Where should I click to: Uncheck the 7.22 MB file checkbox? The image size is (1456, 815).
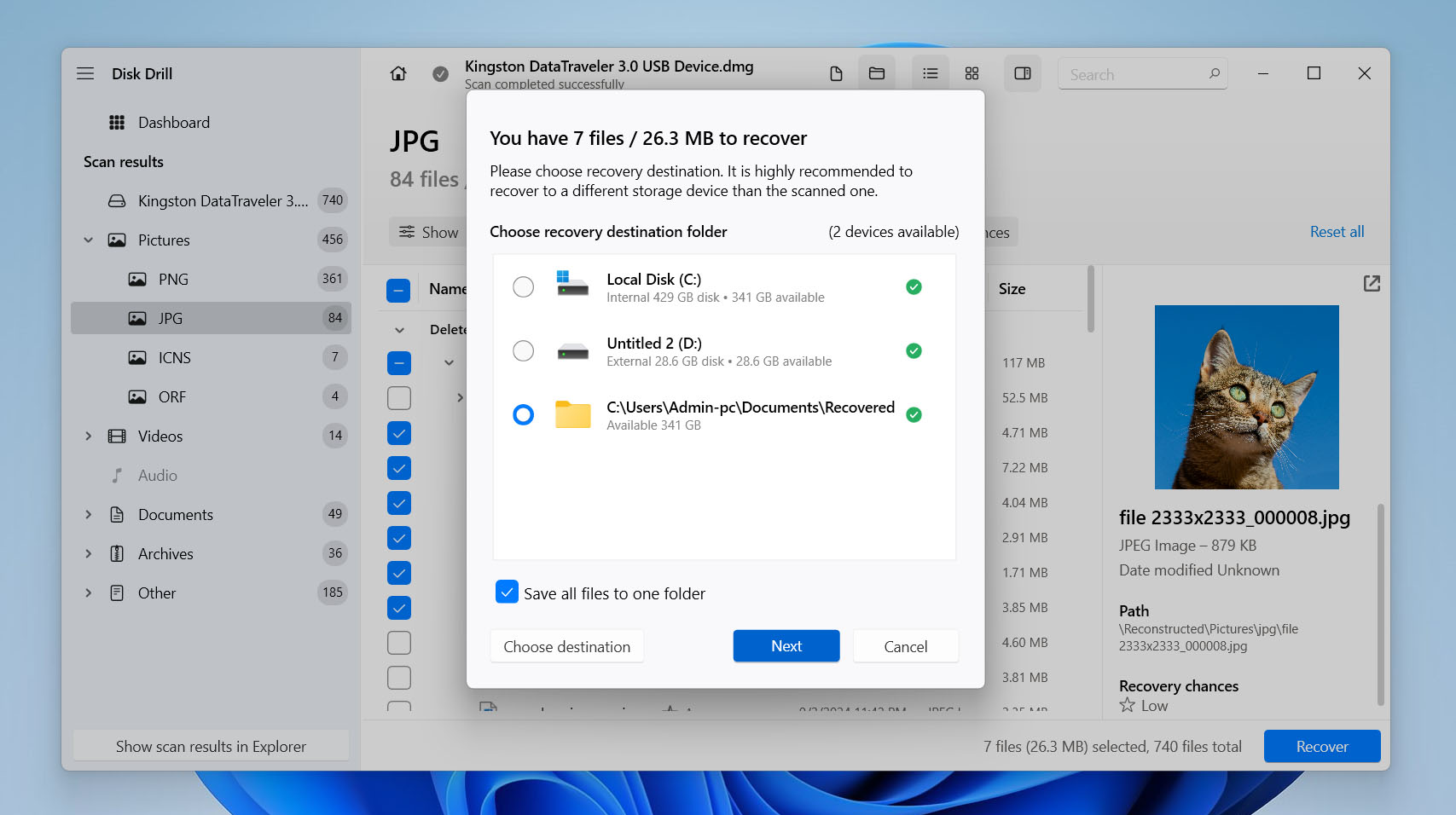pos(398,468)
